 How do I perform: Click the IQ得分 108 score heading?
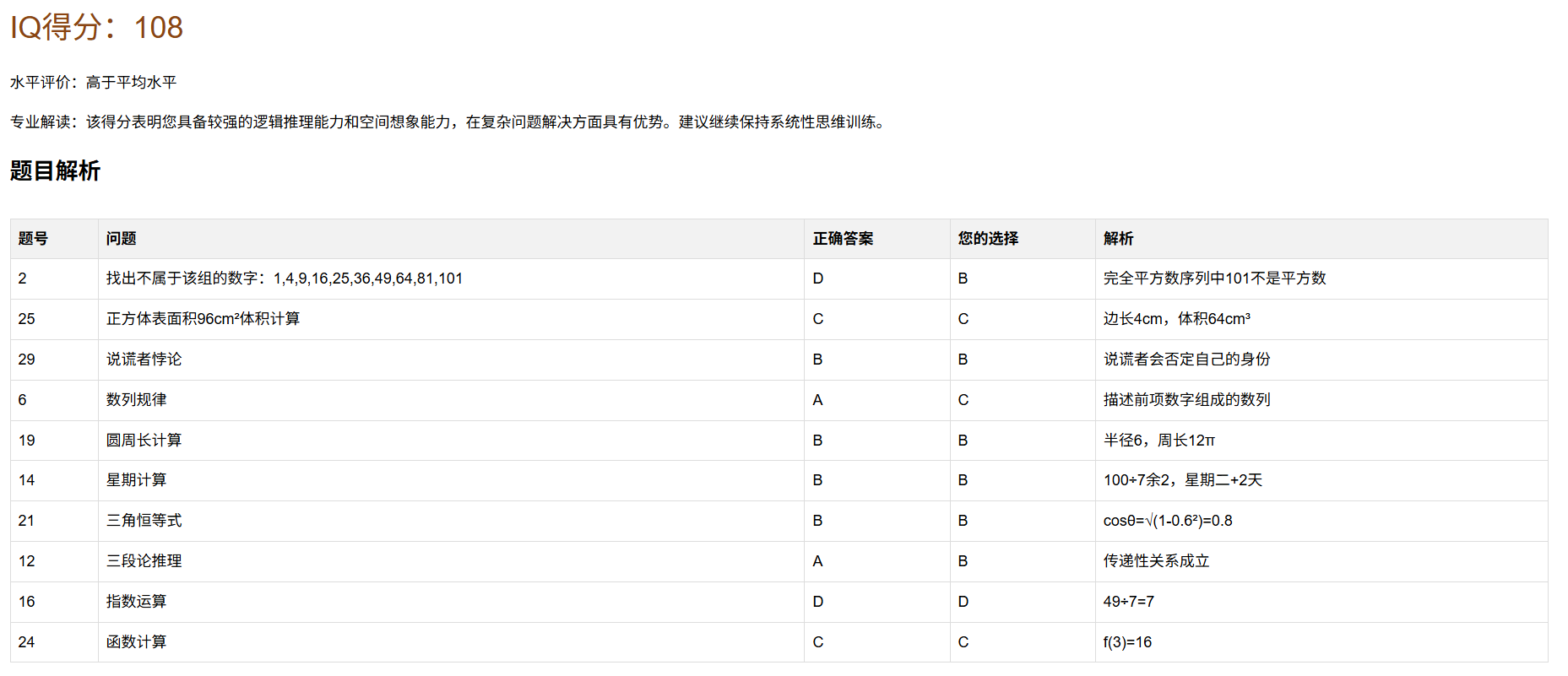coord(96,27)
